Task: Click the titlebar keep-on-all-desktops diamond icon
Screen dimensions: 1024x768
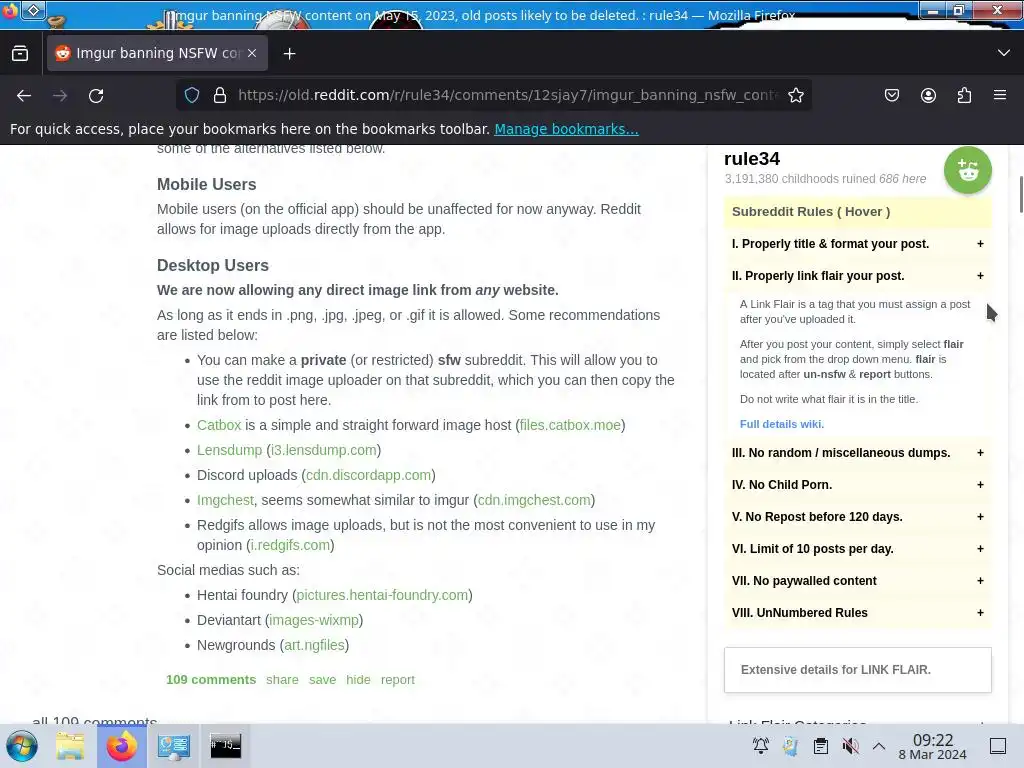Action: click(33, 10)
